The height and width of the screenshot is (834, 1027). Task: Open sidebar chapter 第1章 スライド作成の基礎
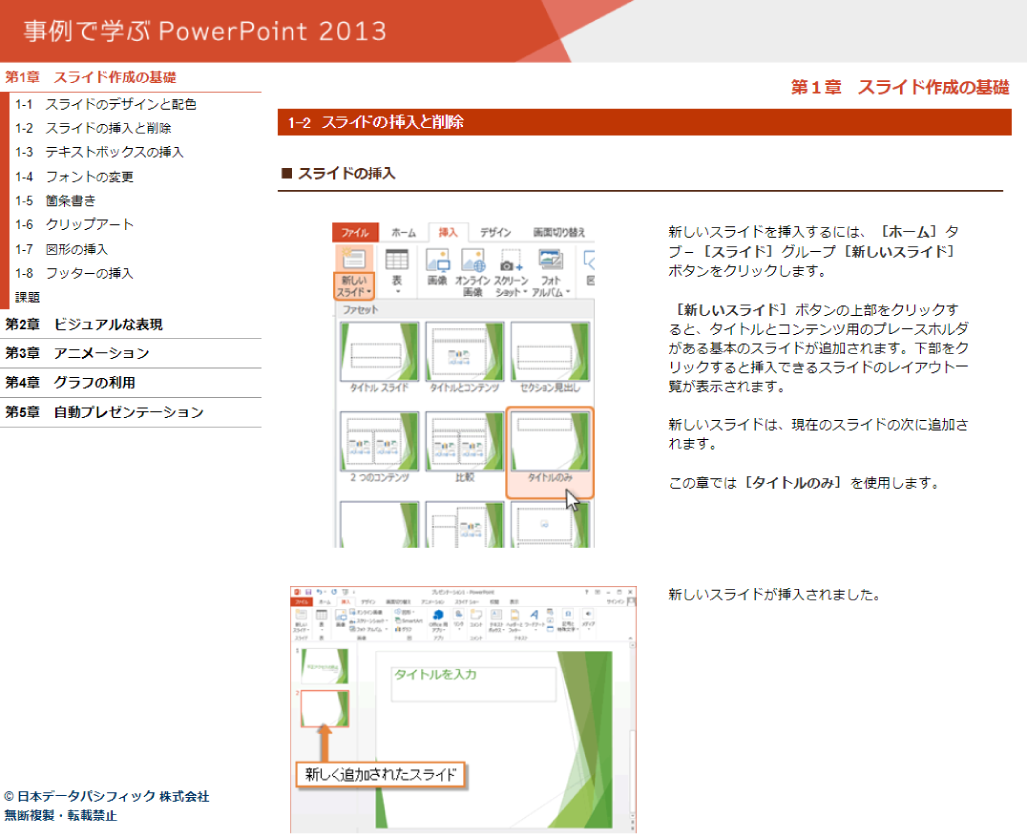tap(91, 77)
